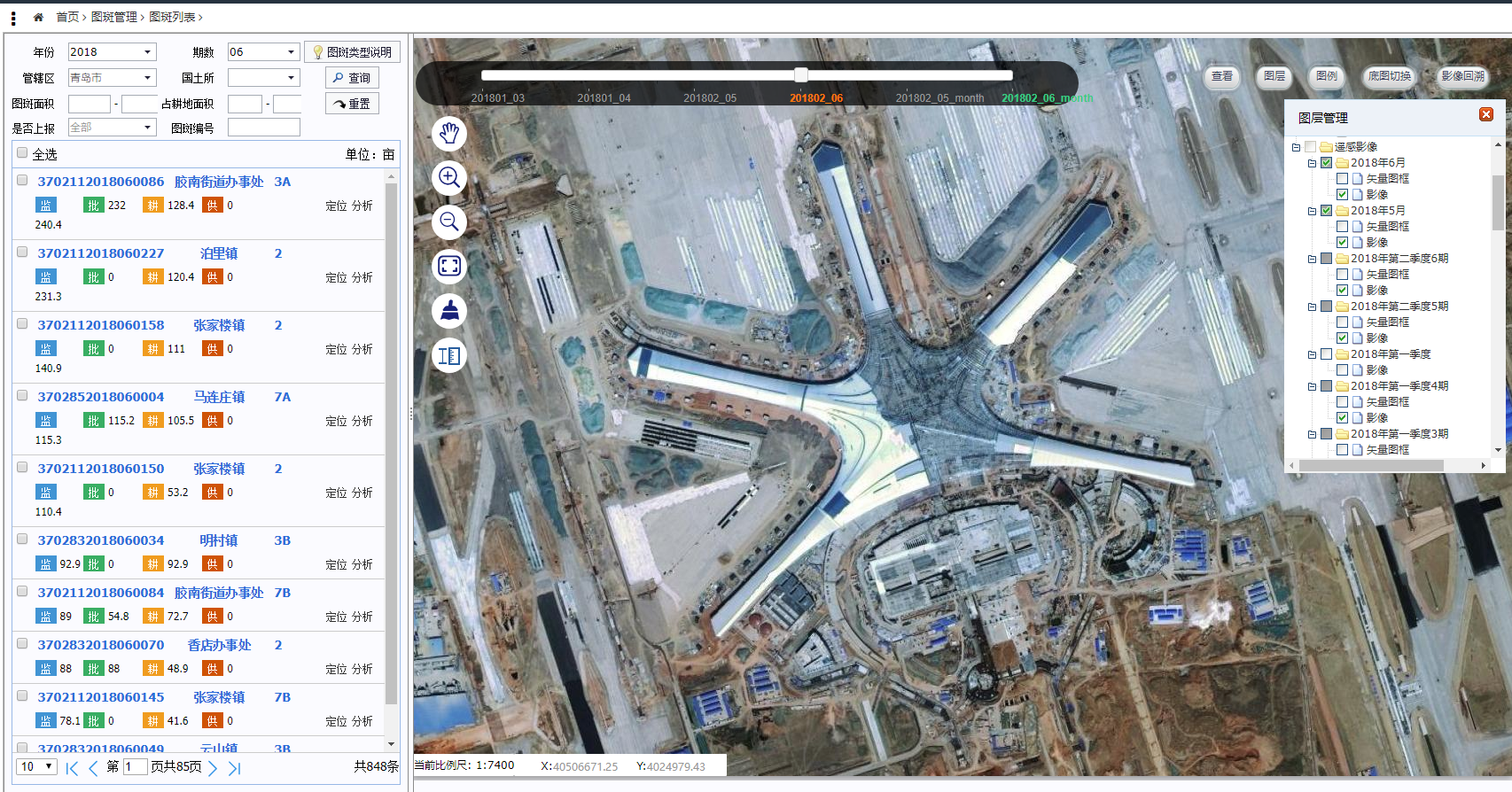Open page size dropdown showing 10
Image resolution: width=1512 pixels, height=792 pixels.
click(x=37, y=766)
